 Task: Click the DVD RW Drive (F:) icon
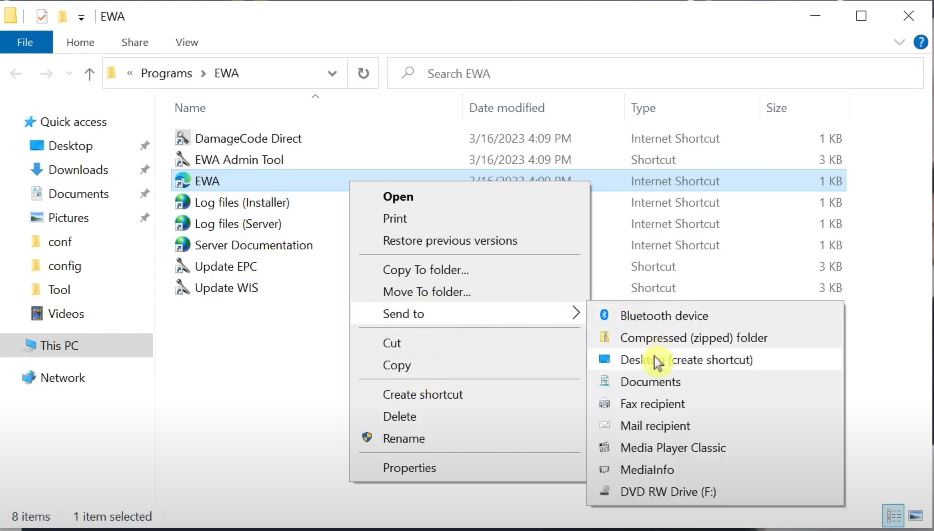[x=604, y=492]
